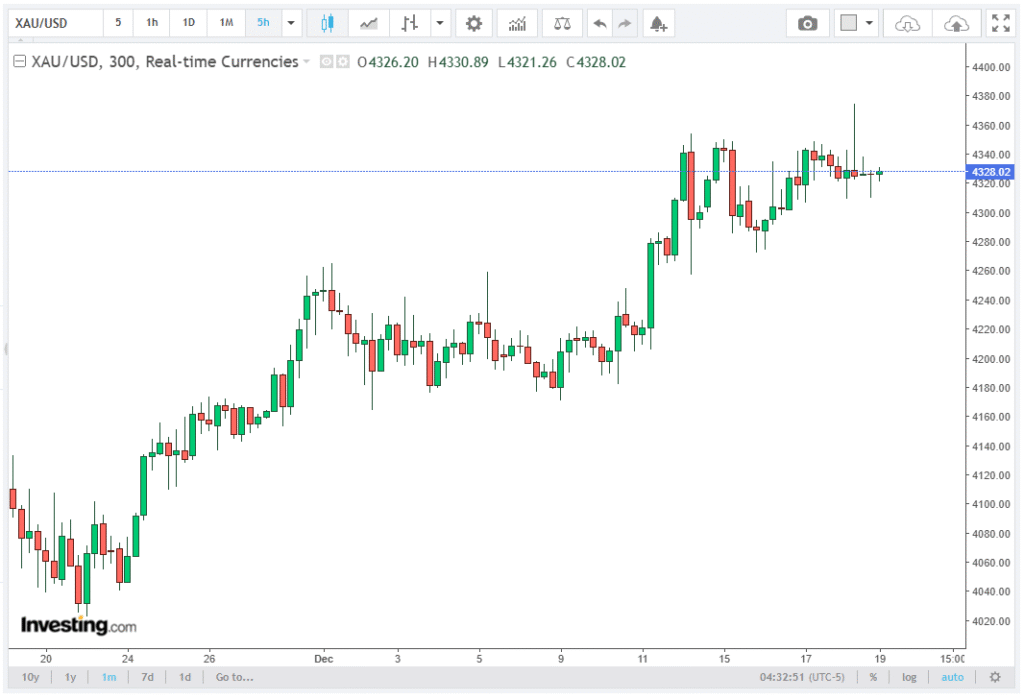Screen dimensions: 1024x700
Task: Switch to the area chart style
Action: point(369,23)
